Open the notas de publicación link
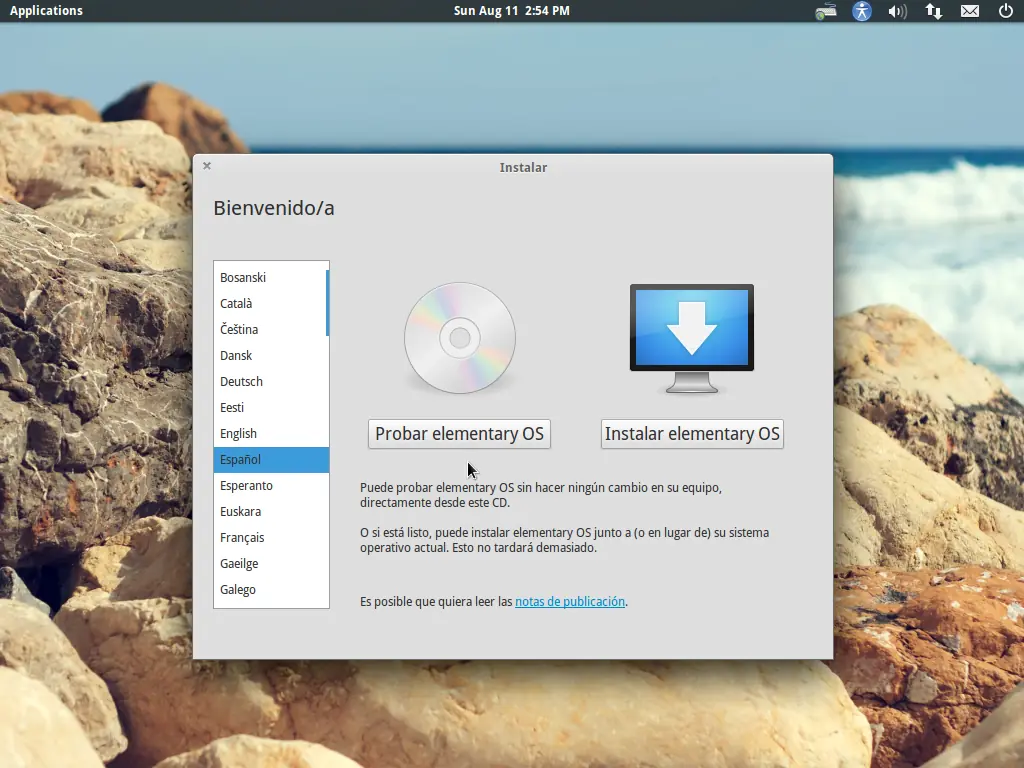The height and width of the screenshot is (768, 1024). (569, 601)
